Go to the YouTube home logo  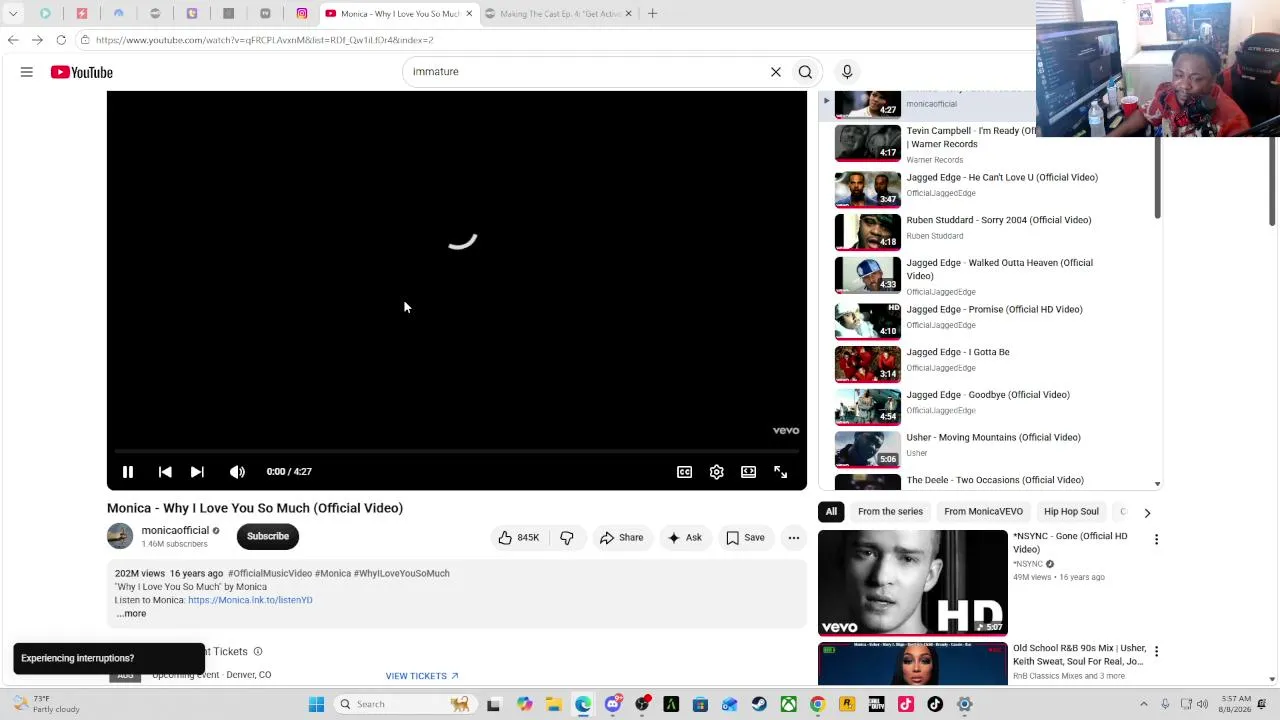coord(82,72)
